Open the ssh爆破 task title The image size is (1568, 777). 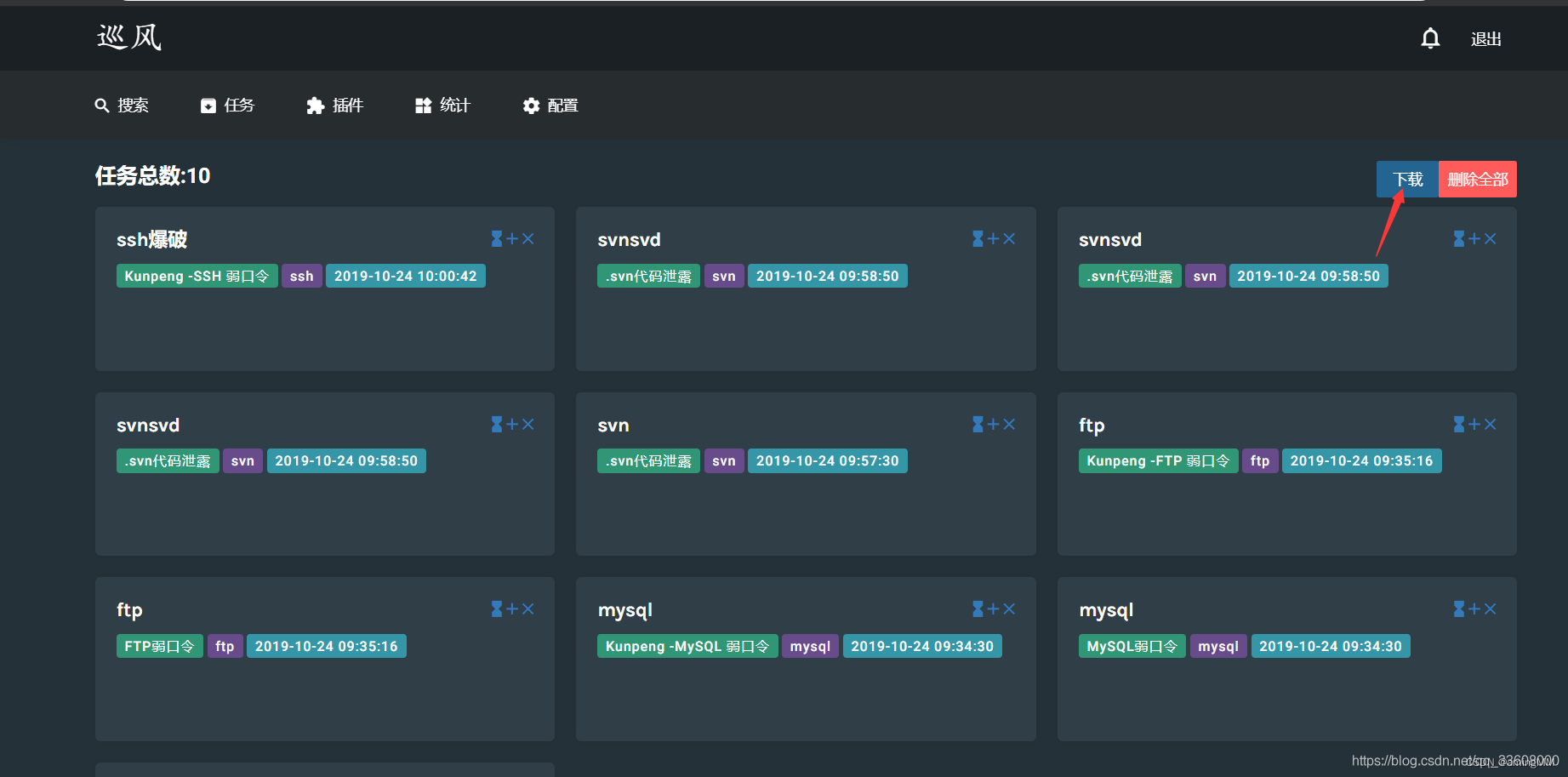tap(151, 240)
